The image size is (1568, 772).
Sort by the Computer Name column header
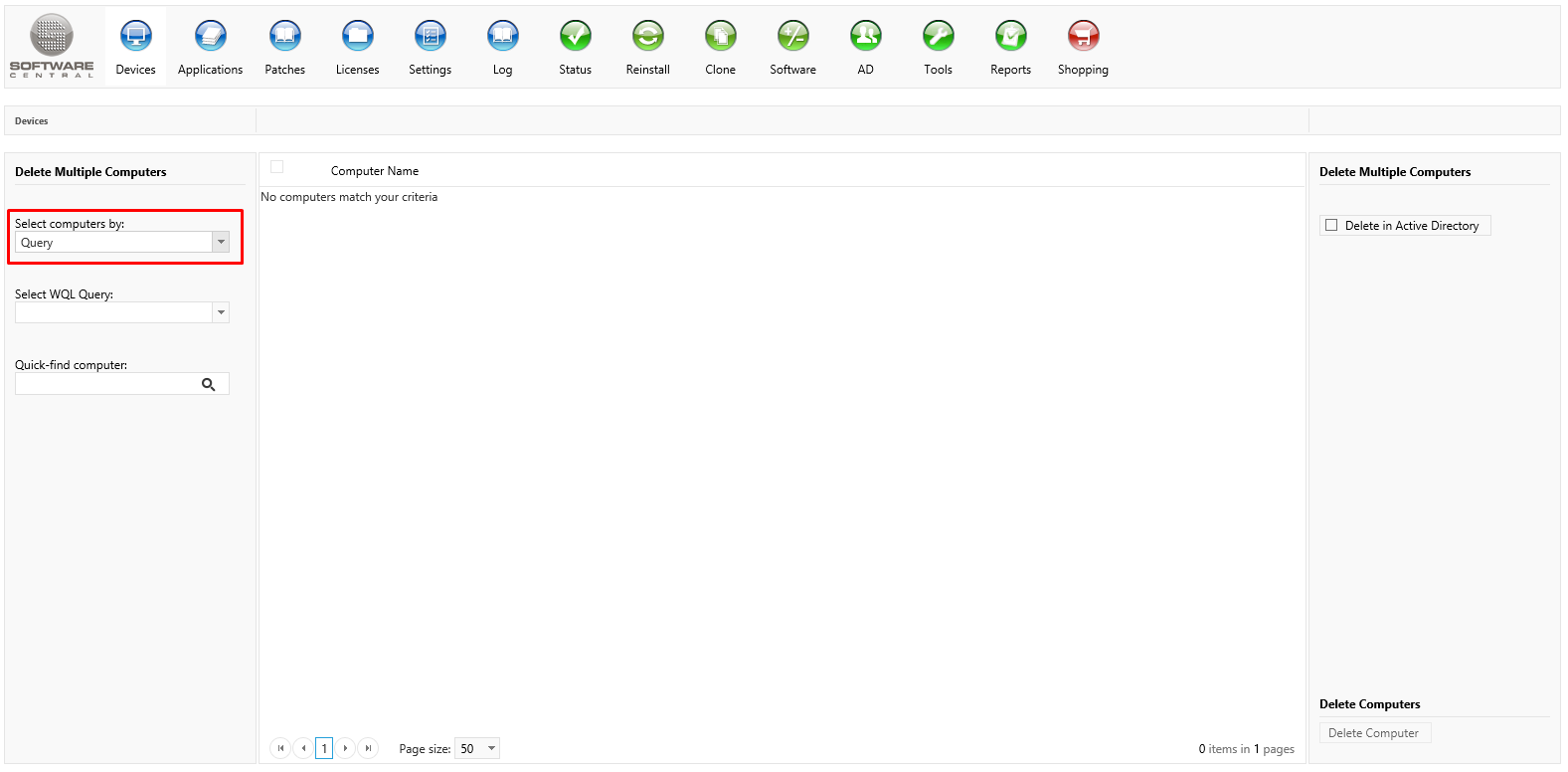point(375,171)
